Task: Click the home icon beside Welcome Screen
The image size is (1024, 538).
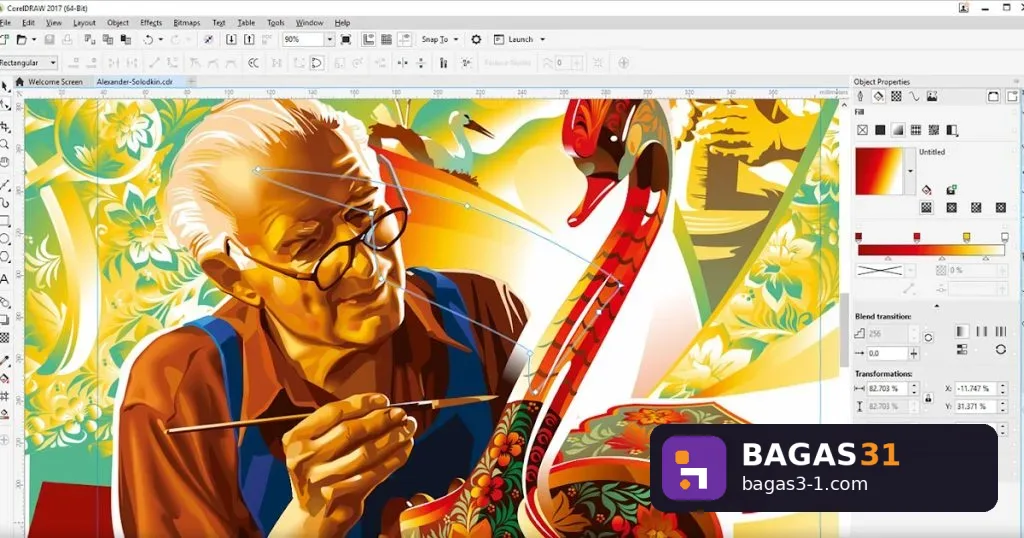Action: pyautogui.click(x=20, y=82)
